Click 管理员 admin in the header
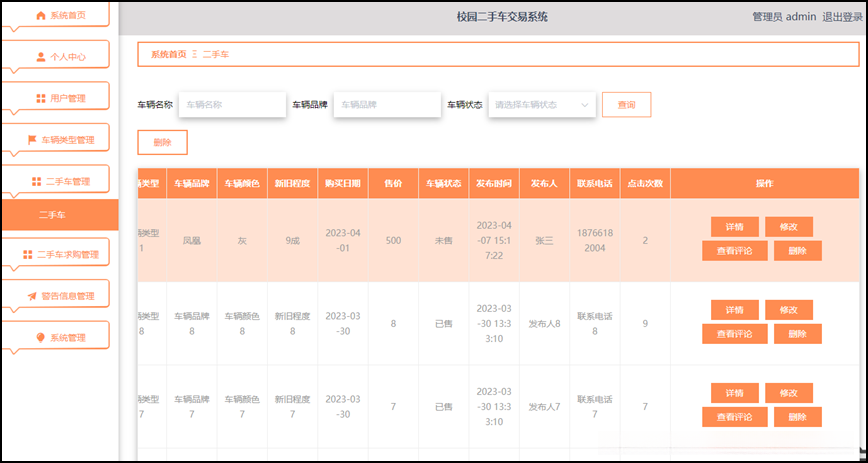The width and height of the screenshot is (868, 463). pyautogui.click(x=784, y=17)
